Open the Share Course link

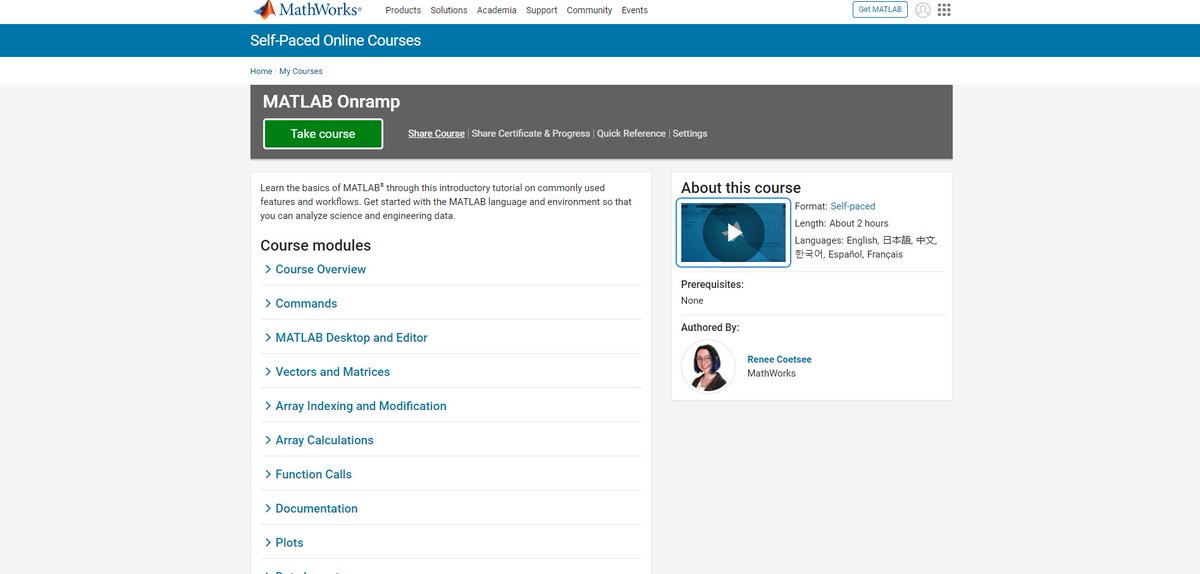click(436, 133)
